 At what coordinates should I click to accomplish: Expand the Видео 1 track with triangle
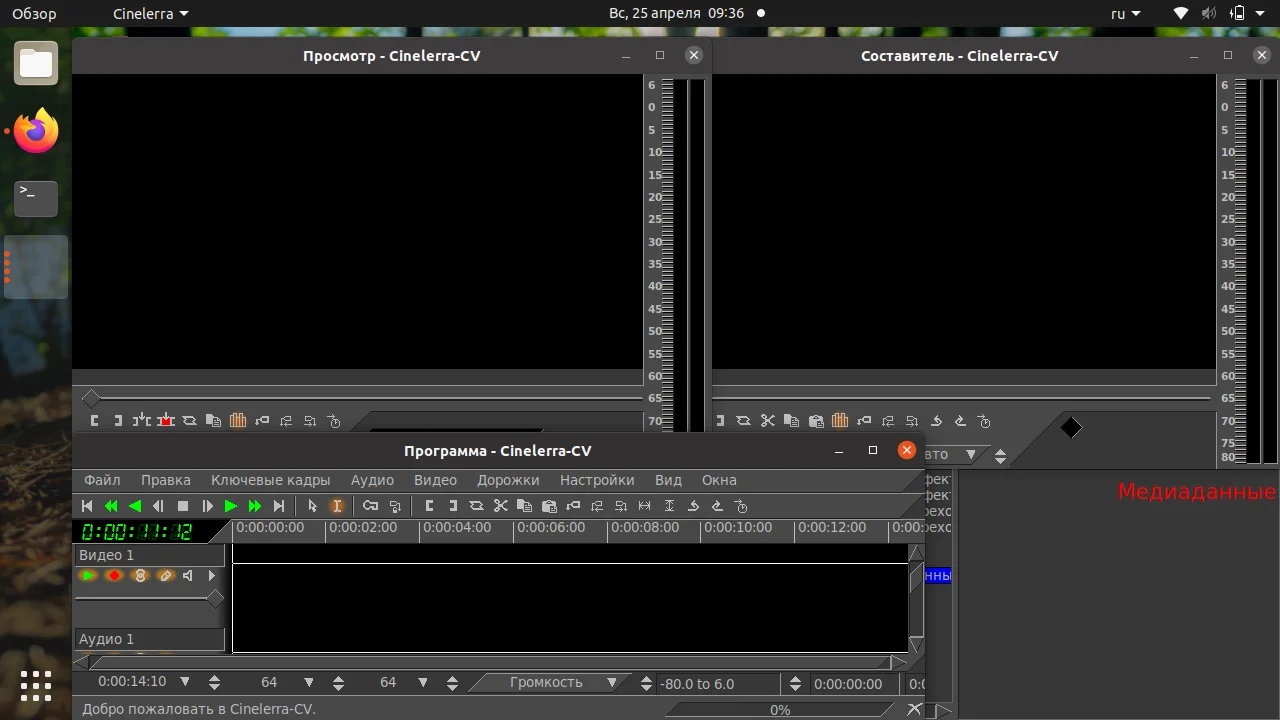click(212, 576)
